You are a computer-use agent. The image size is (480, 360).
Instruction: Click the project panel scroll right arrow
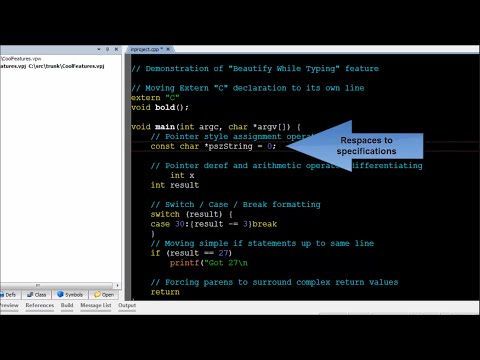(x=117, y=285)
